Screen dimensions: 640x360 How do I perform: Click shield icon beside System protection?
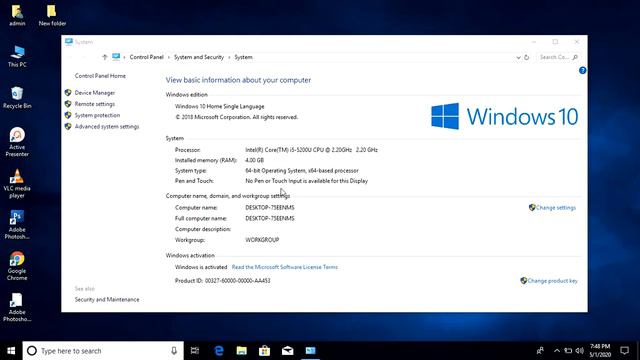pos(68,115)
